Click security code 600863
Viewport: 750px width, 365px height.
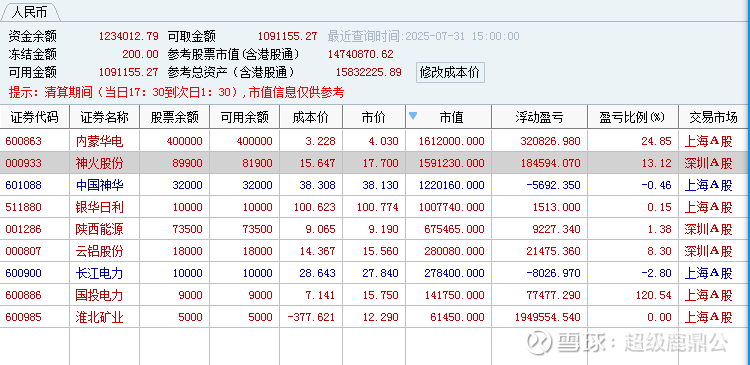tap(23, 141)
